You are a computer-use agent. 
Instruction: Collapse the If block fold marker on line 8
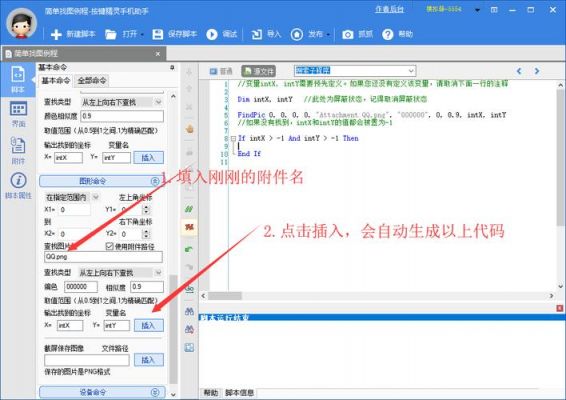point(233,138)
